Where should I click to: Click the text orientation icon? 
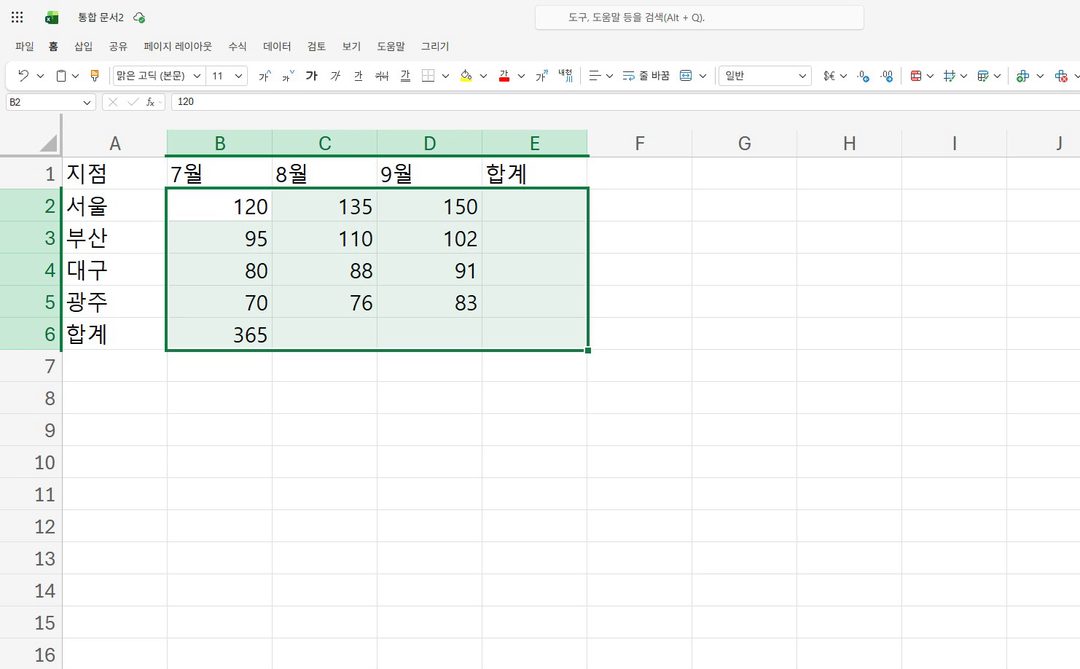click(565, 76)
